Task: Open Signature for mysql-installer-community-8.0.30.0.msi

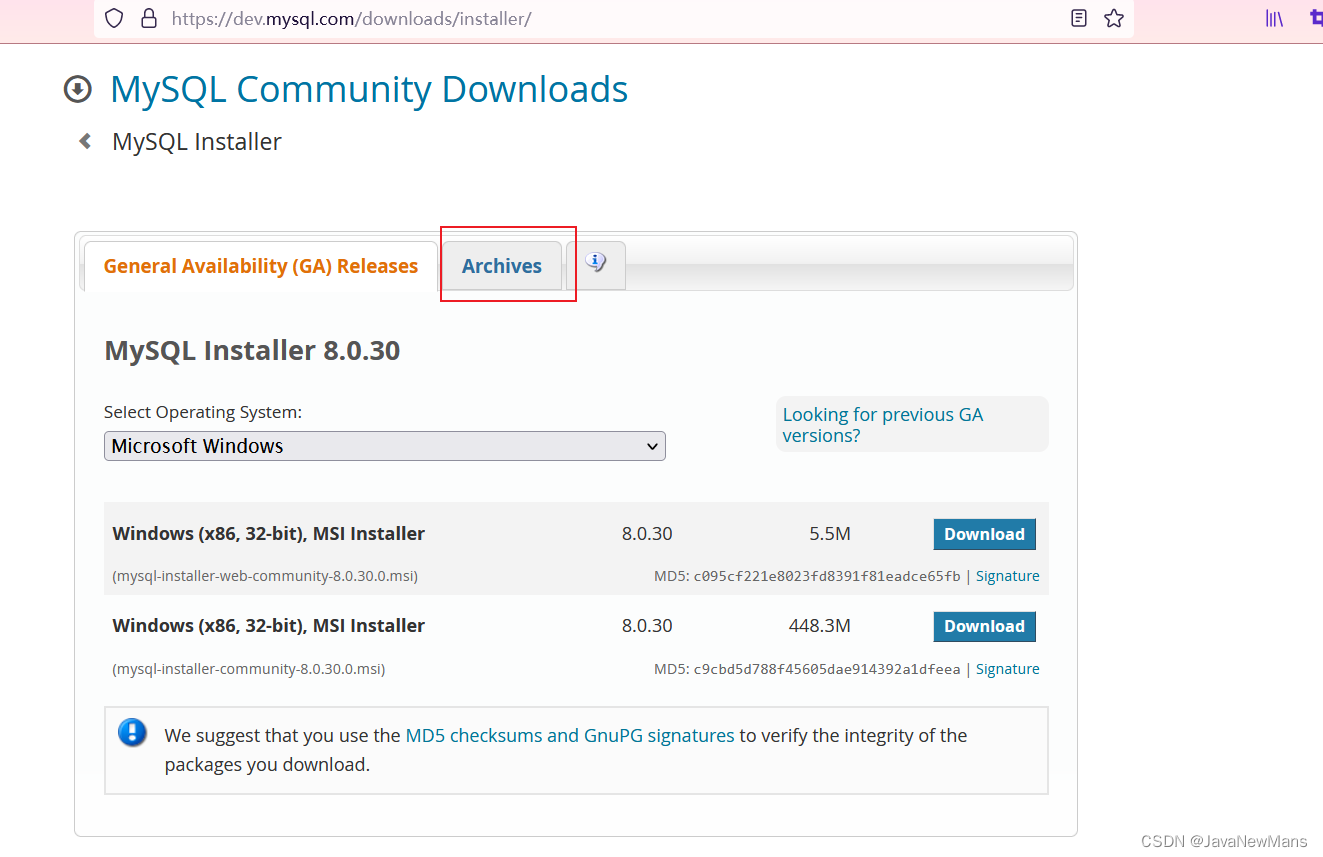Action: click(1007, 669)
